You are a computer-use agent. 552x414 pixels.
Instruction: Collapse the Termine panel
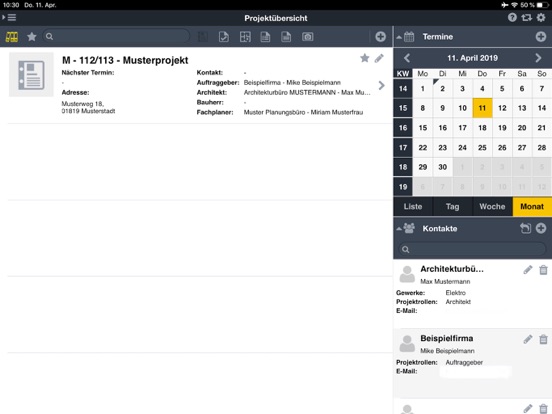pos(399,37)
